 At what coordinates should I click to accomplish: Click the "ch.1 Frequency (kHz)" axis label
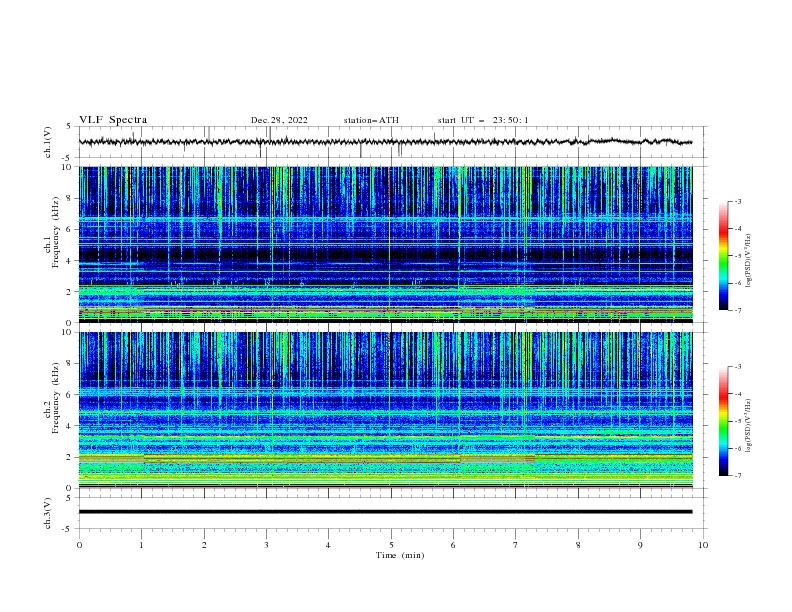(x=52, y=230)
